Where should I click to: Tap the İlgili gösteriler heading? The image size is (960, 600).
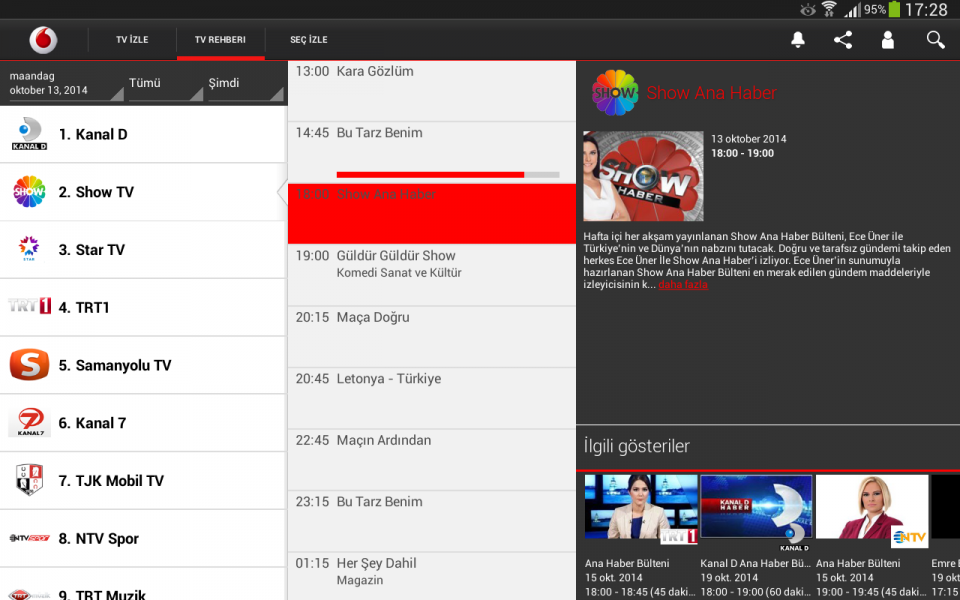[x=637, y=446]
